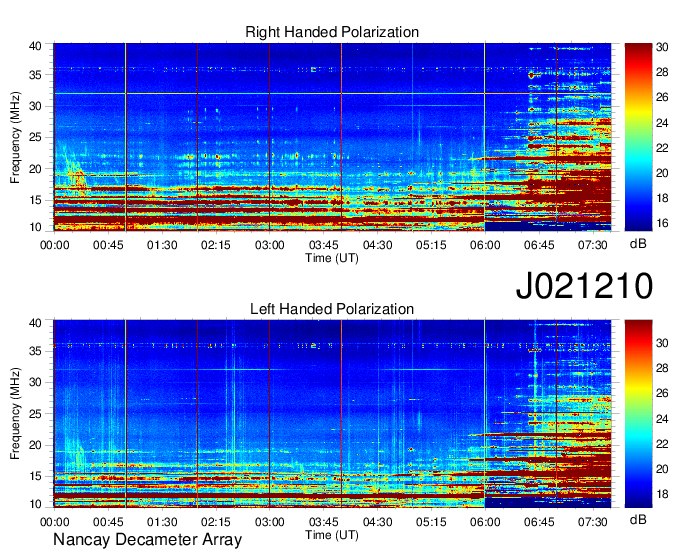Click the '06:45' tick of top plot
The image size is (680, 552).
click(539, 245)
